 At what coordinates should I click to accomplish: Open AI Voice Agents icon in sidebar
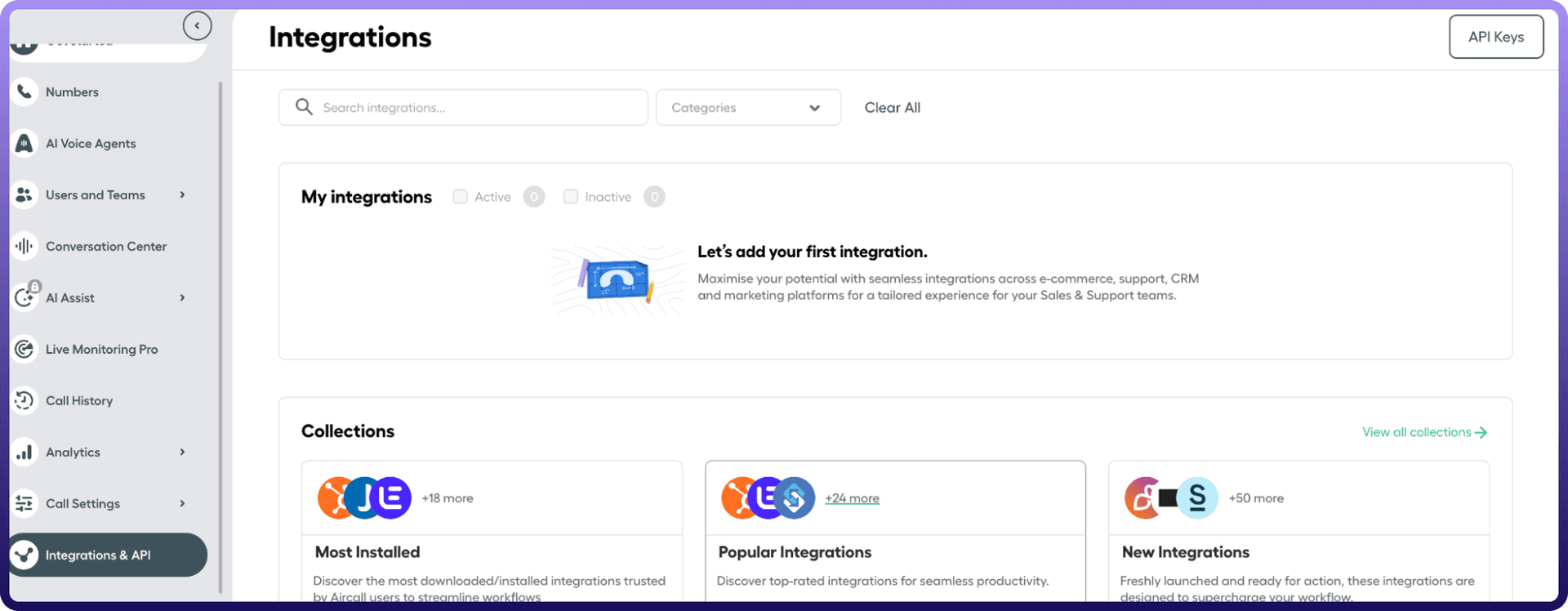coord(24,144)
